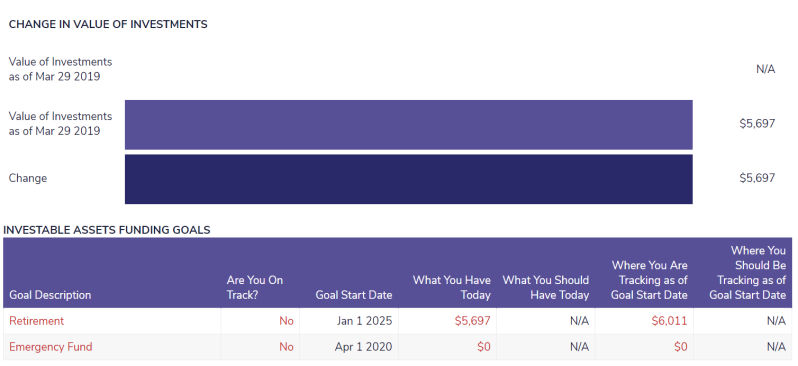Click the $5,697 Retirement amount today
The width and height of the screenshot is (798, 366).
(x=473, y=321)
